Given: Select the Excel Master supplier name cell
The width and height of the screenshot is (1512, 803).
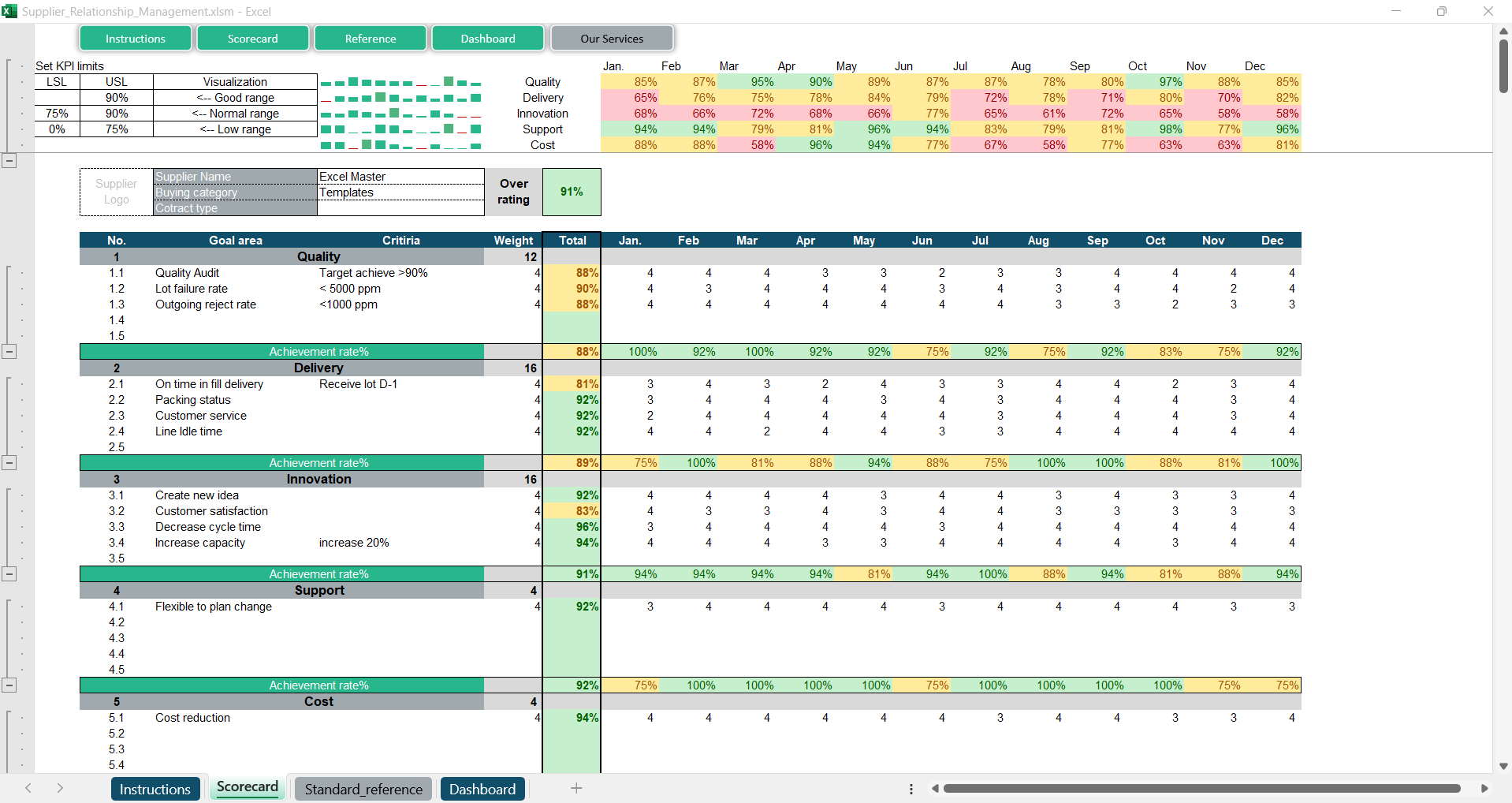Looking at the screenshot, I should [x=400, y=177].
